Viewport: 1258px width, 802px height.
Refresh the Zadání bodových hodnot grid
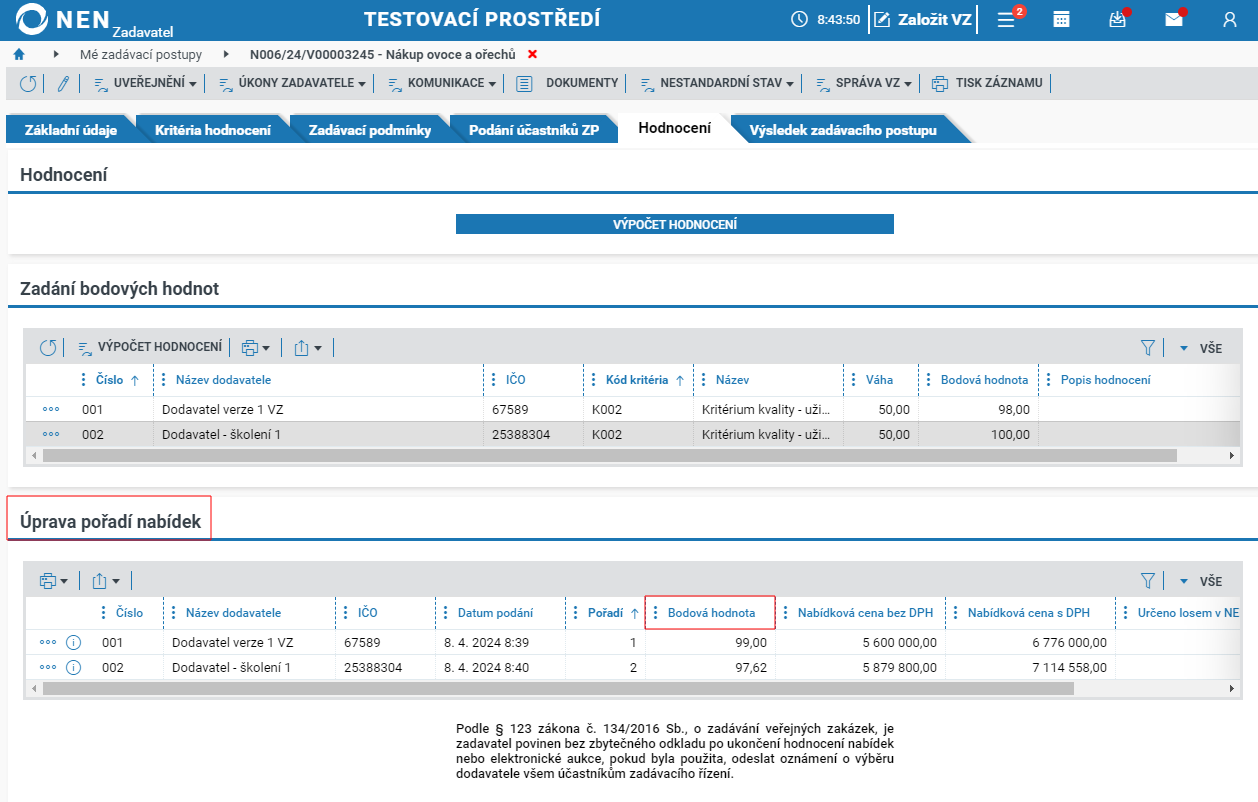(48, 348)
